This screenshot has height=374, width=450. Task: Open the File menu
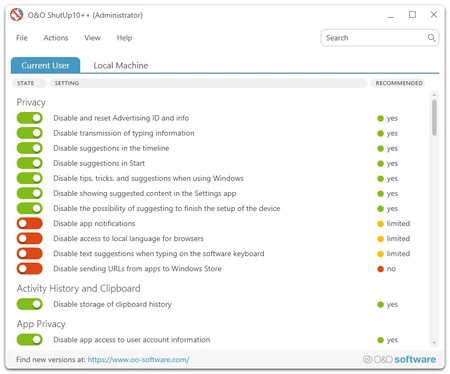point(22,38)
